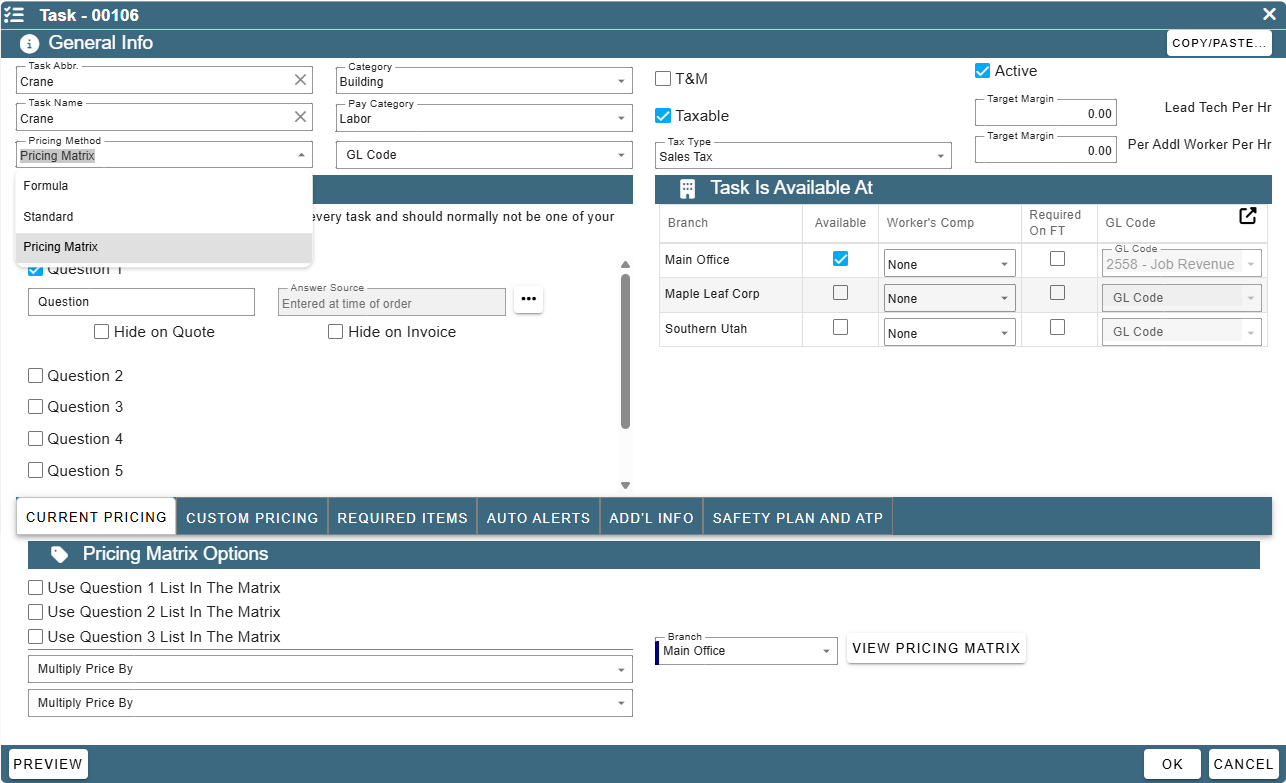Choose Standard from Pricing Method list
1286x783 pixels.
164,217
